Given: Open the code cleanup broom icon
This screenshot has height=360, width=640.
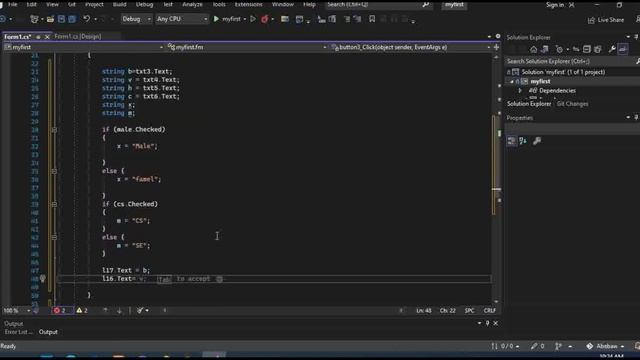Looking at the screenshot, I should point(140,311).
